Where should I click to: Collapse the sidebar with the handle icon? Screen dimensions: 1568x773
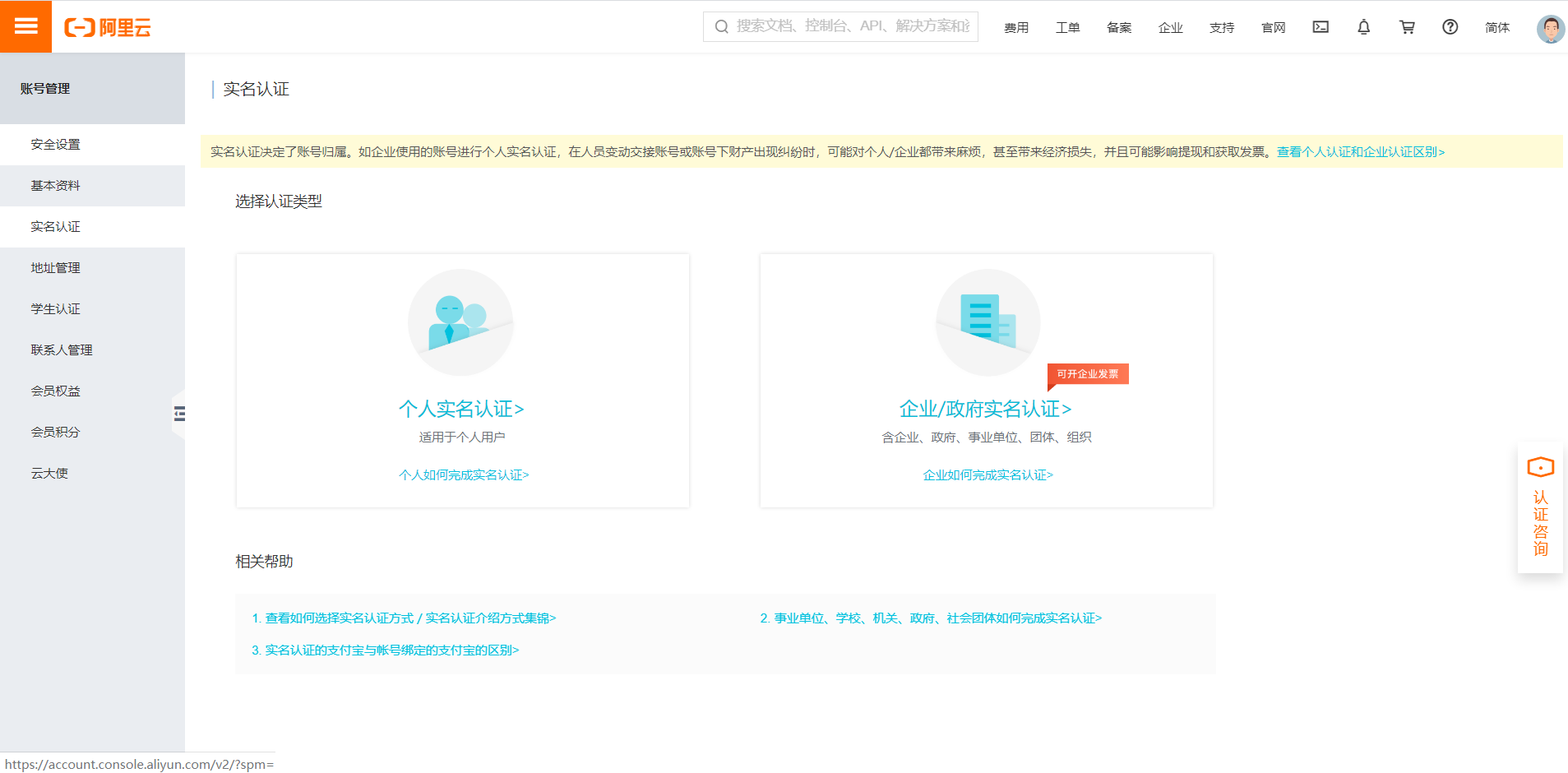(179, 414)
